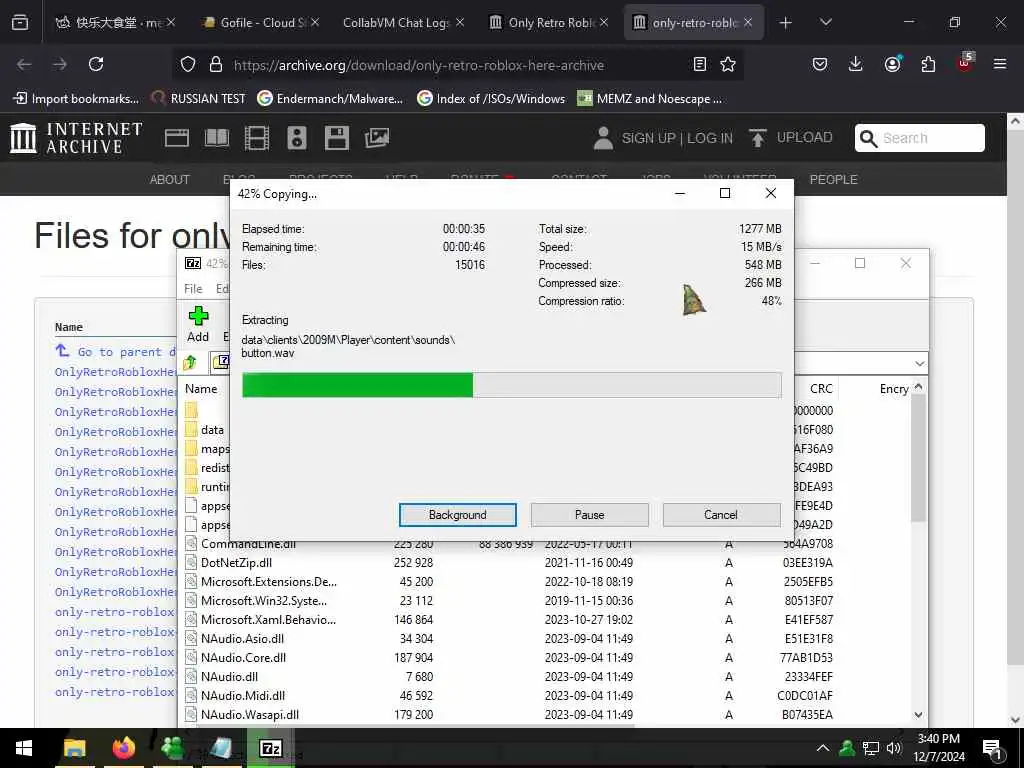Open File Explorer from taskbar
This screenshot has height=768, width=1024.
(74, 748)
